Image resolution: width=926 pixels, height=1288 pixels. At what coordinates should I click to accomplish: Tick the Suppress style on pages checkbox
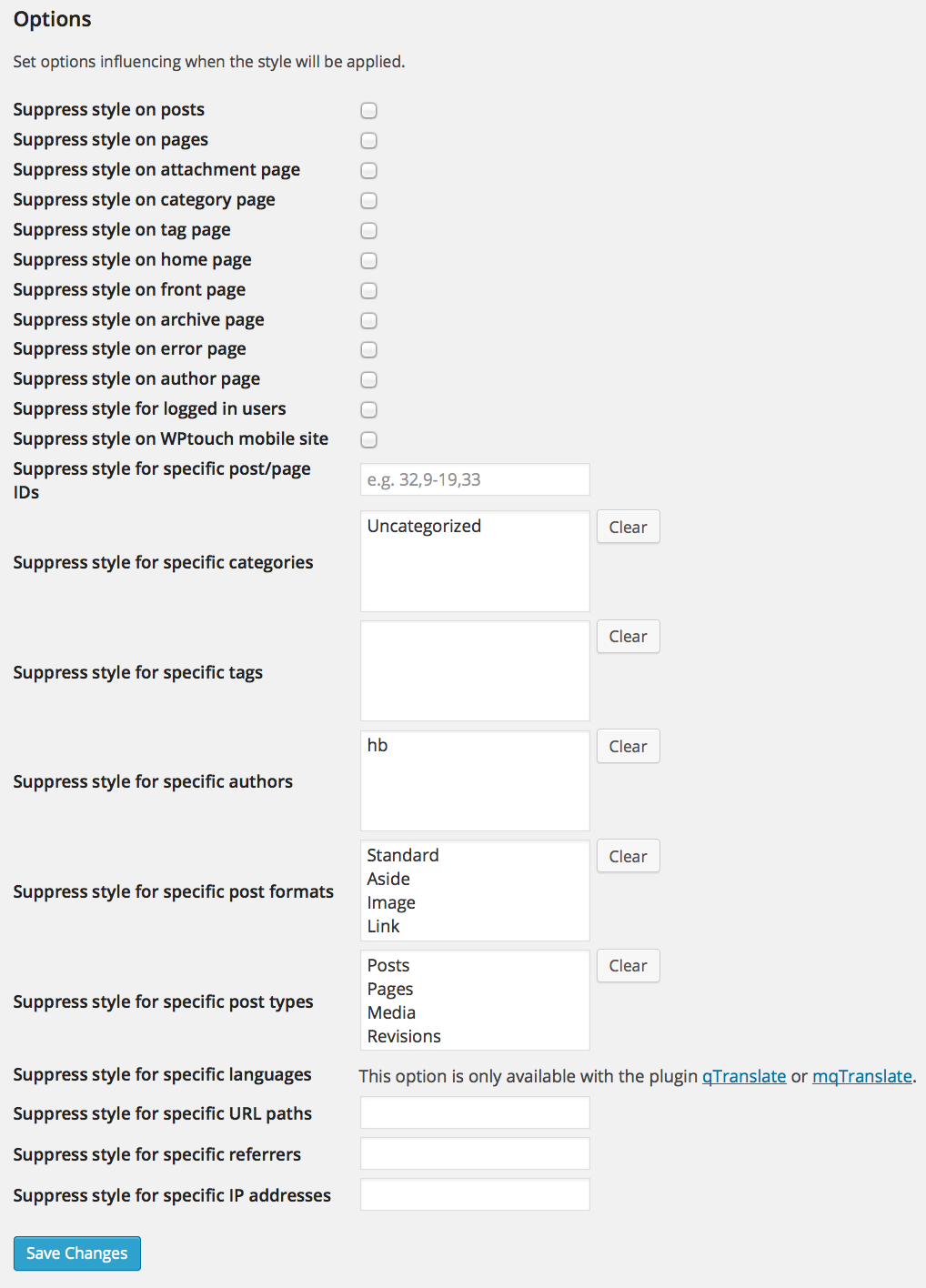pyautogui.click(x=368, y=140)
